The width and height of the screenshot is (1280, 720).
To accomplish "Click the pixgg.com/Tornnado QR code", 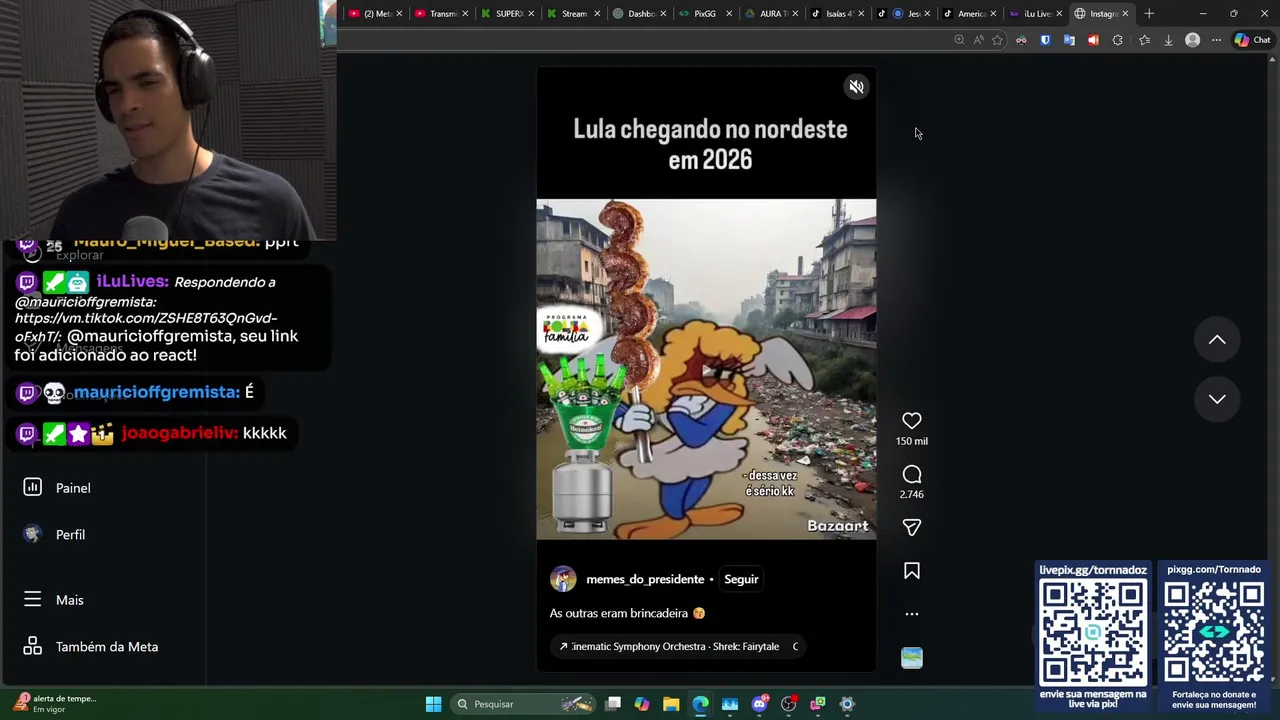I will (1214, 633).
